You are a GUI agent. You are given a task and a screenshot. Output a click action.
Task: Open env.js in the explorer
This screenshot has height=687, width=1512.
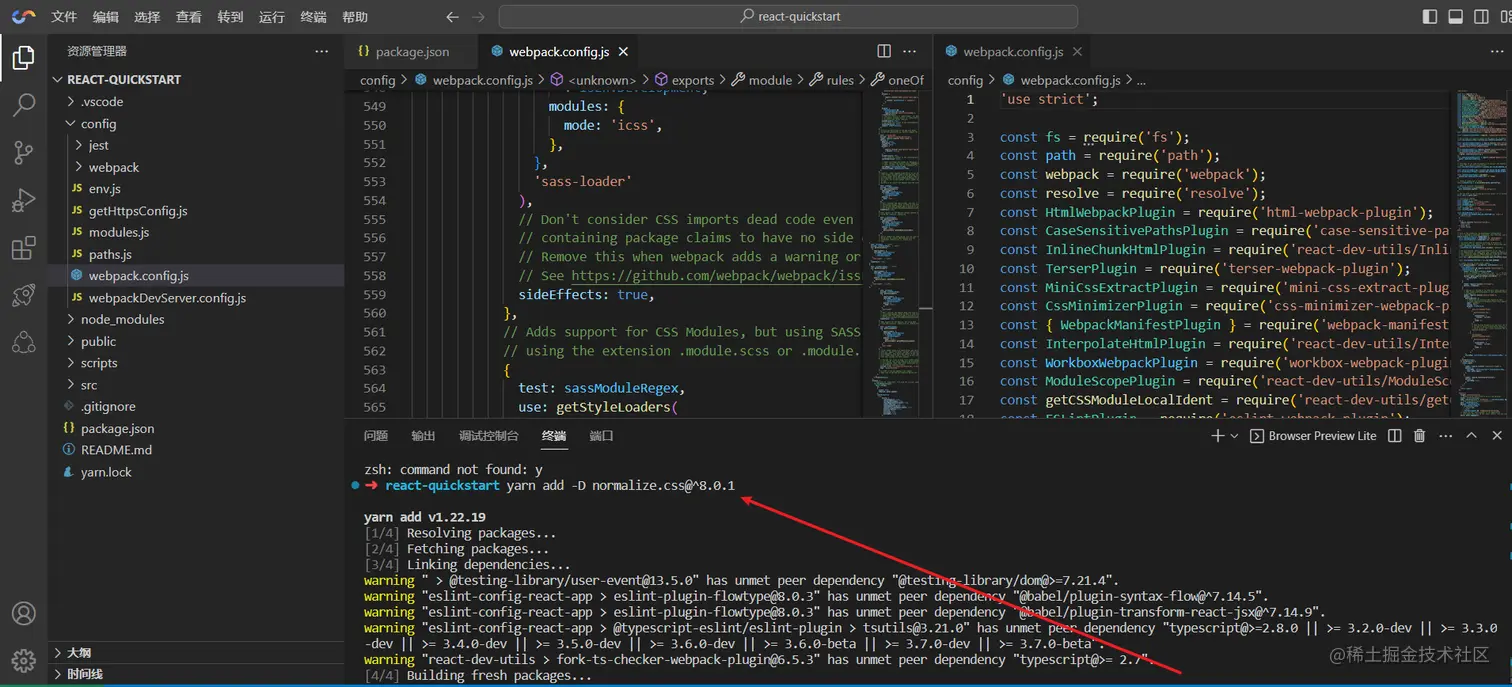196,189
